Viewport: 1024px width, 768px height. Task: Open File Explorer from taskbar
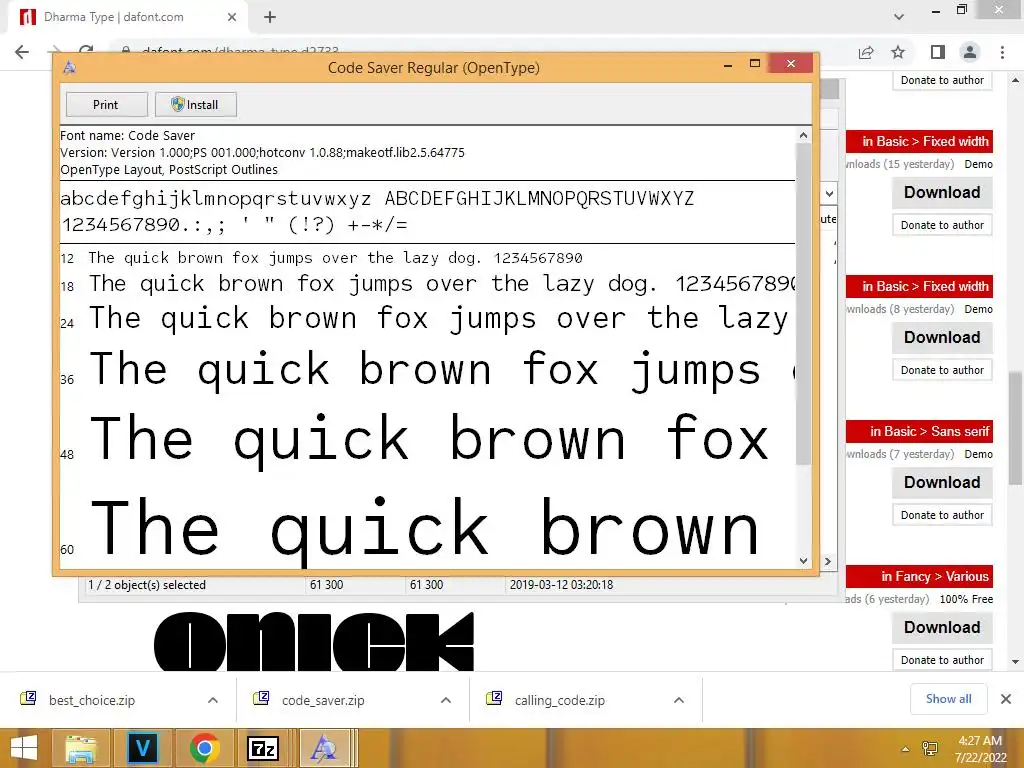point(80,748)
